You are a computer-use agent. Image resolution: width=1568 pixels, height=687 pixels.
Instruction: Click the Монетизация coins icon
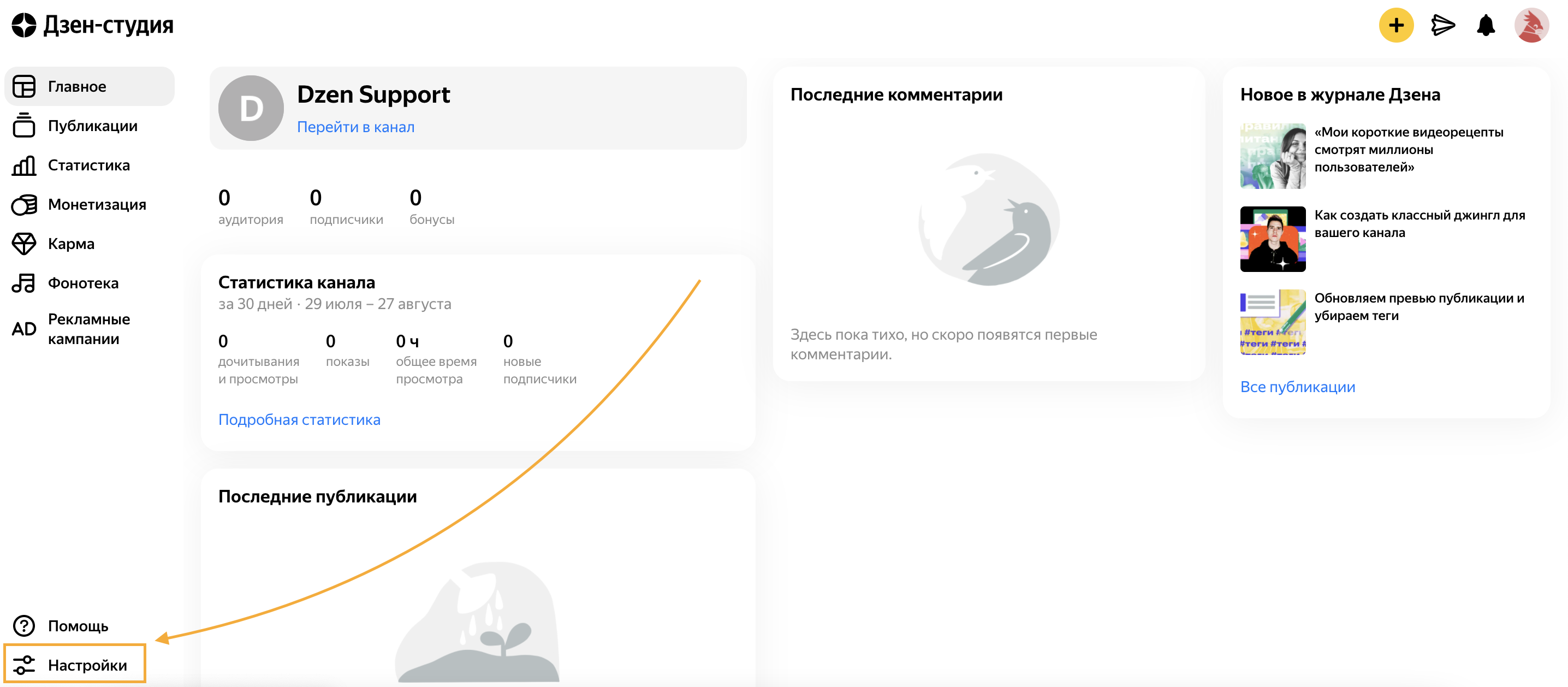(x=25, y=205)
